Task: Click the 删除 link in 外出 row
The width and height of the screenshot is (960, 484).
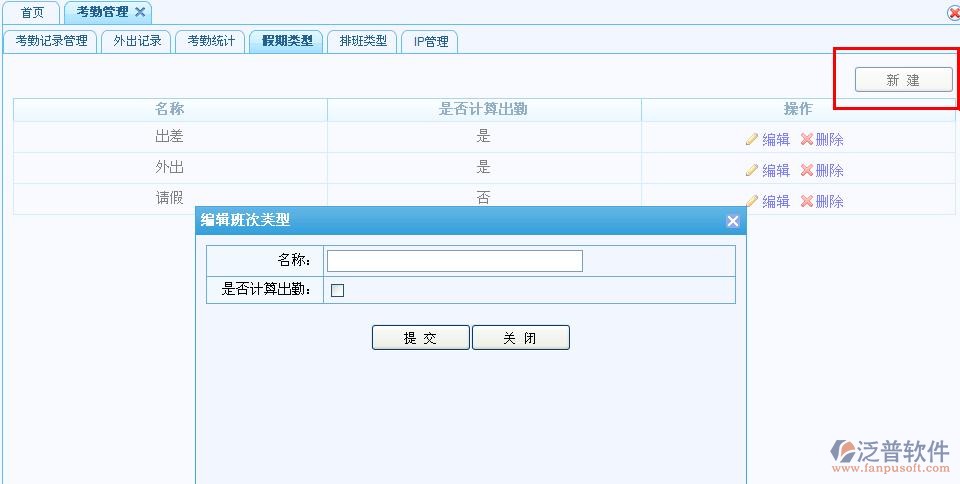Action: (830, 170)
